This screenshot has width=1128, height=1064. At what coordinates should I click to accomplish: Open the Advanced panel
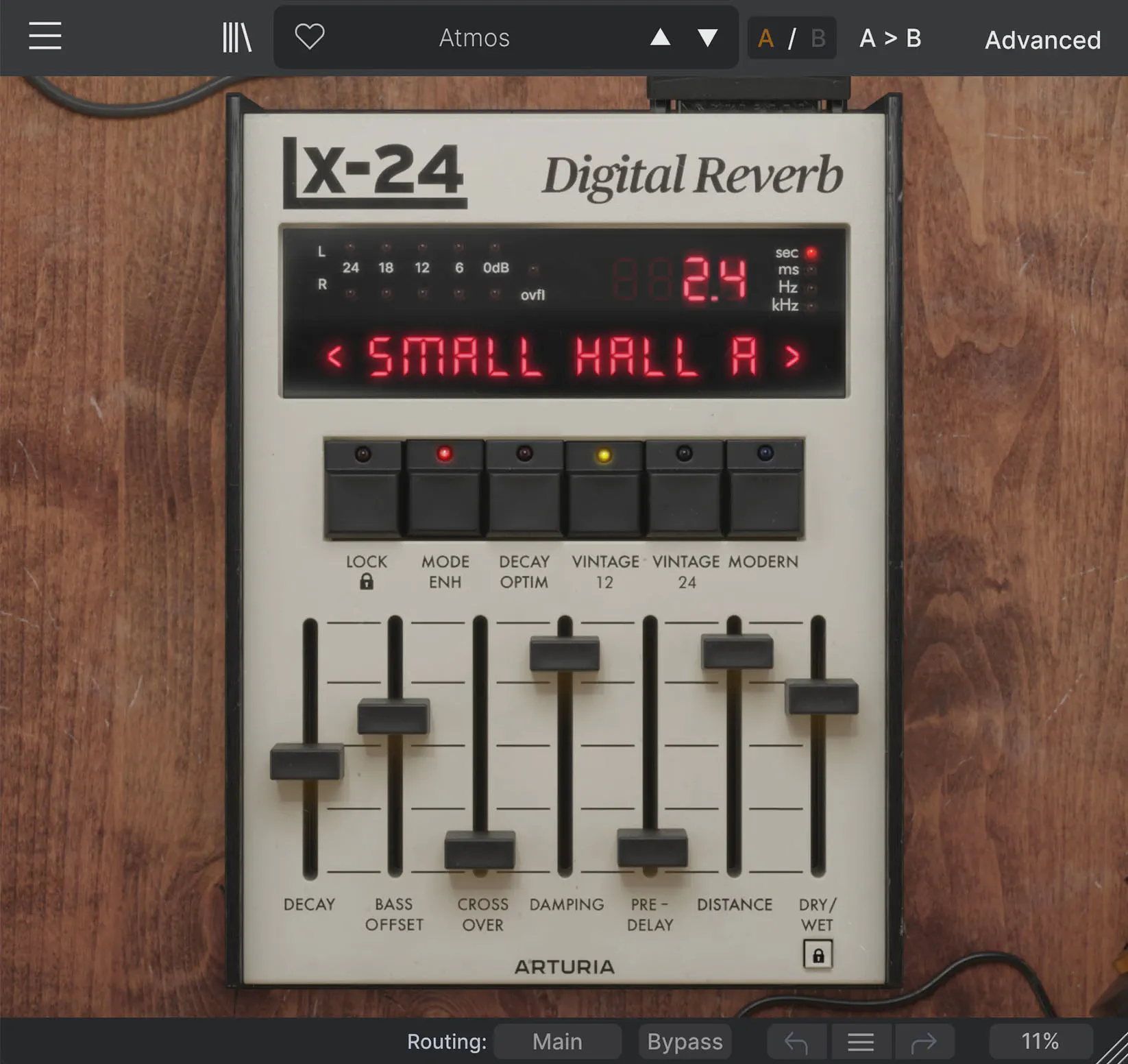click(1042, 40)
